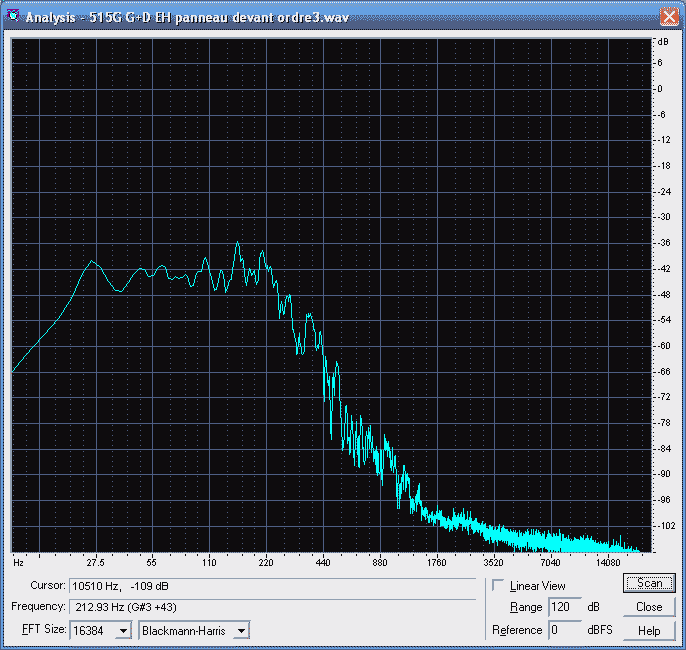Click the 27.5 Hz axis label
Viewport: 686px width, 650px height.
pyautogui.click(x=95, y=563)
